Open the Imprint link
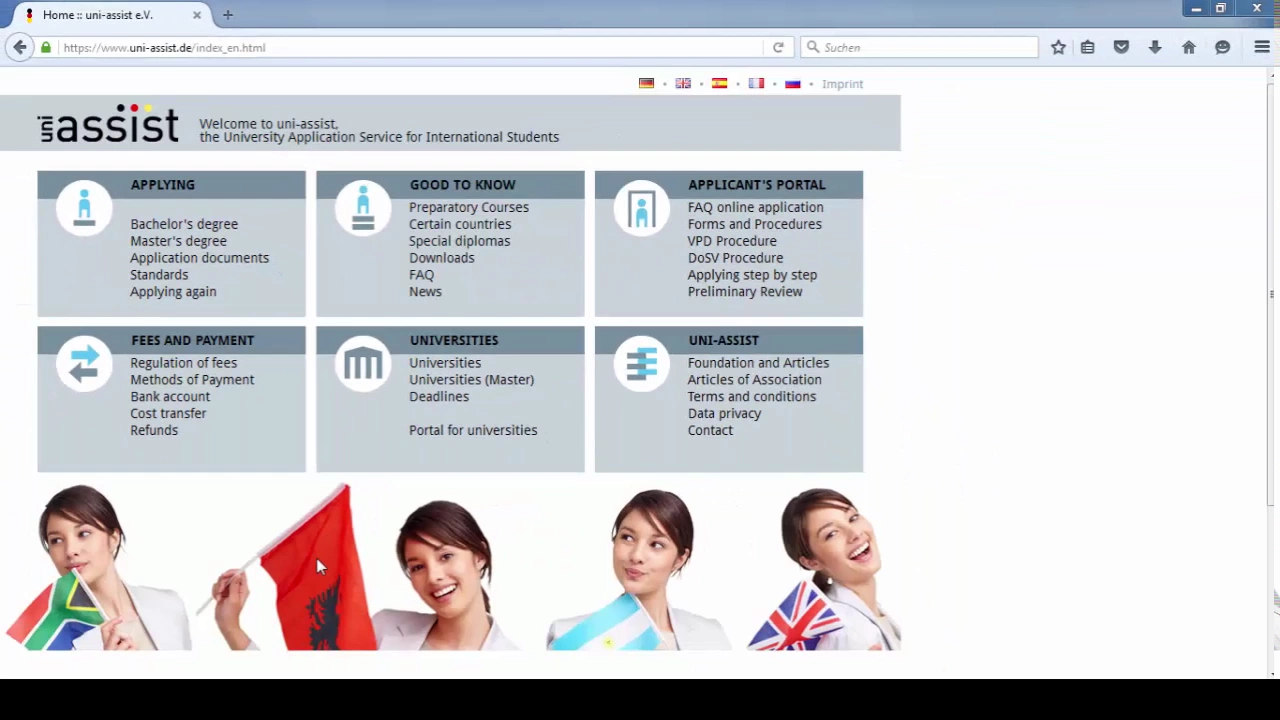 point(842,84)
